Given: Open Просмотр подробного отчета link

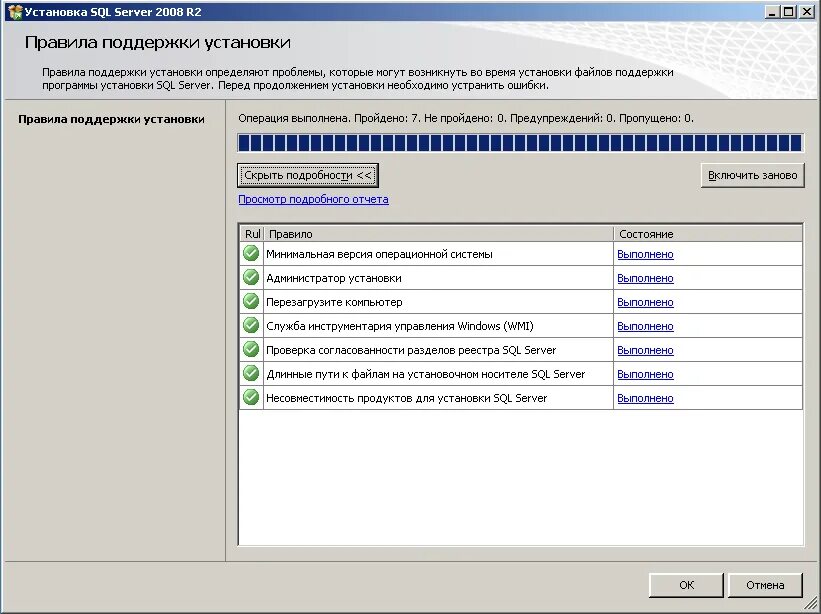Looking at the screenshot, I should pos(313,199).
